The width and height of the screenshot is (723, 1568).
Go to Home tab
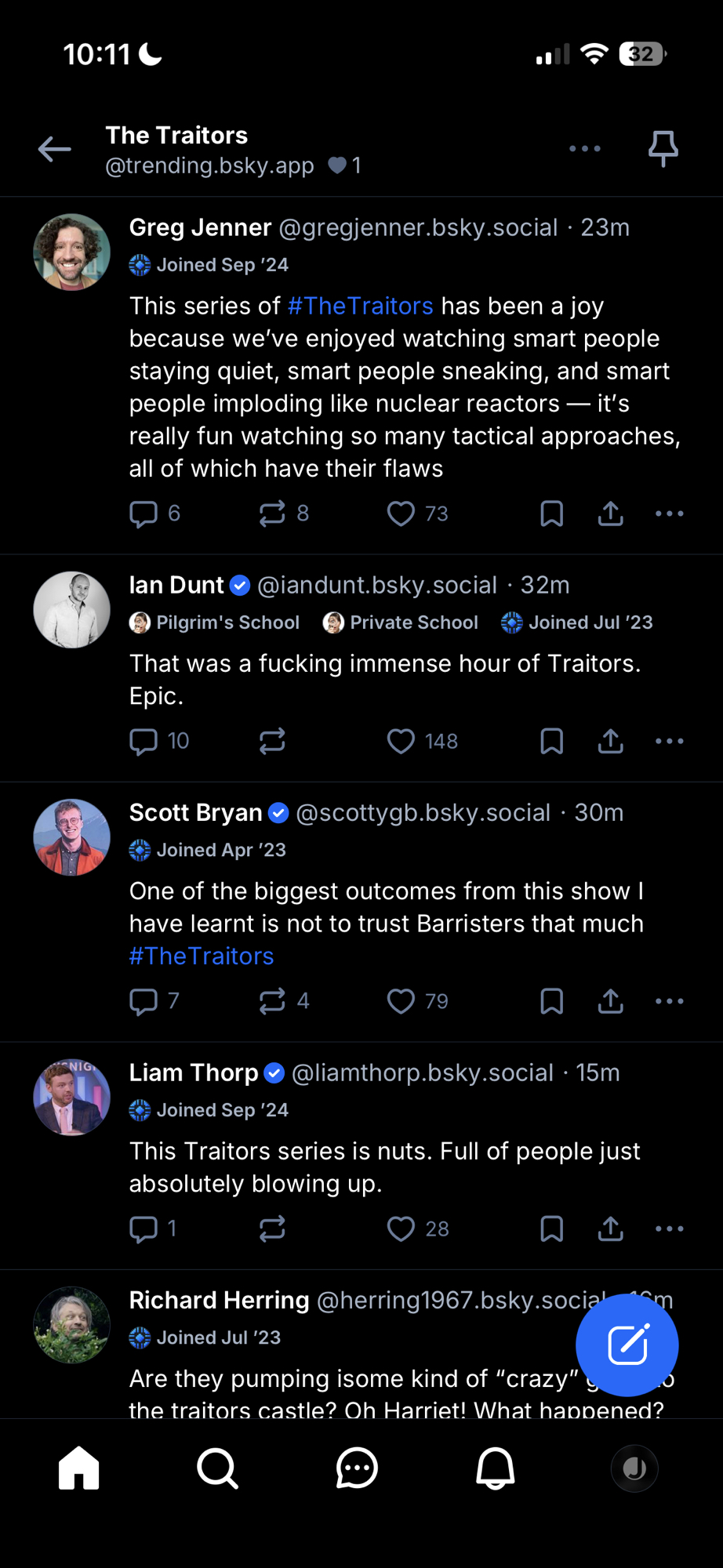tap(79, 1468)
